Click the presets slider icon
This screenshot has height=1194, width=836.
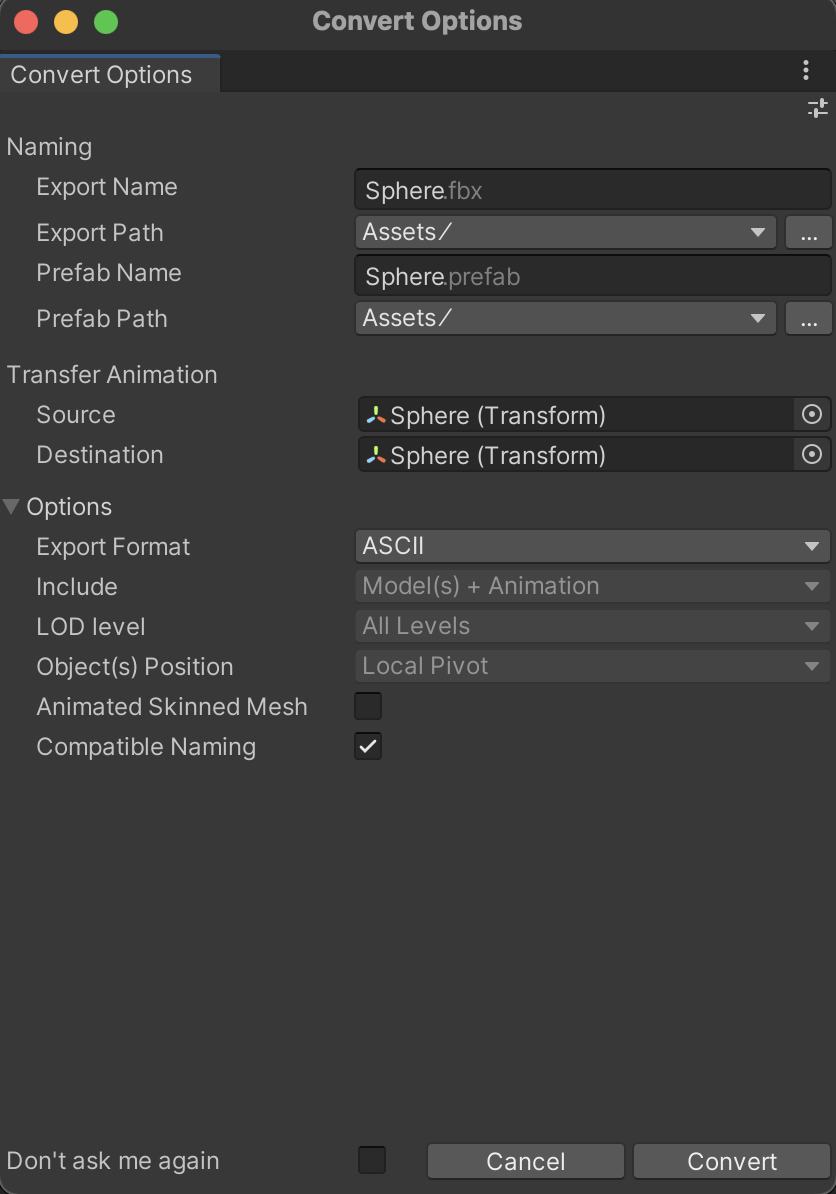tap(818, 108)
